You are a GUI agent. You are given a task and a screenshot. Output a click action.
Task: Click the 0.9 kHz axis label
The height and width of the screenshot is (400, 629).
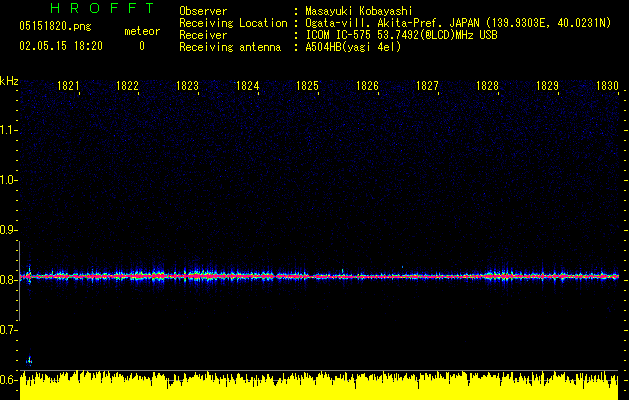point(7,230)
